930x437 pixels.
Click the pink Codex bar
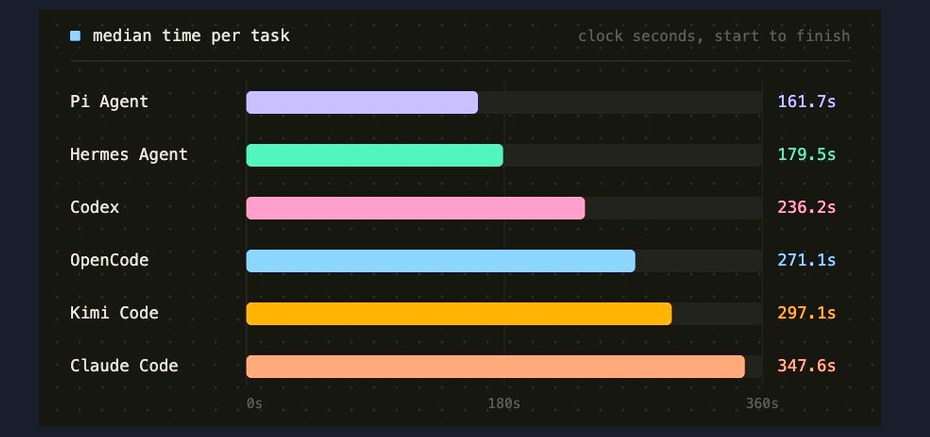(x=415, y=208)
